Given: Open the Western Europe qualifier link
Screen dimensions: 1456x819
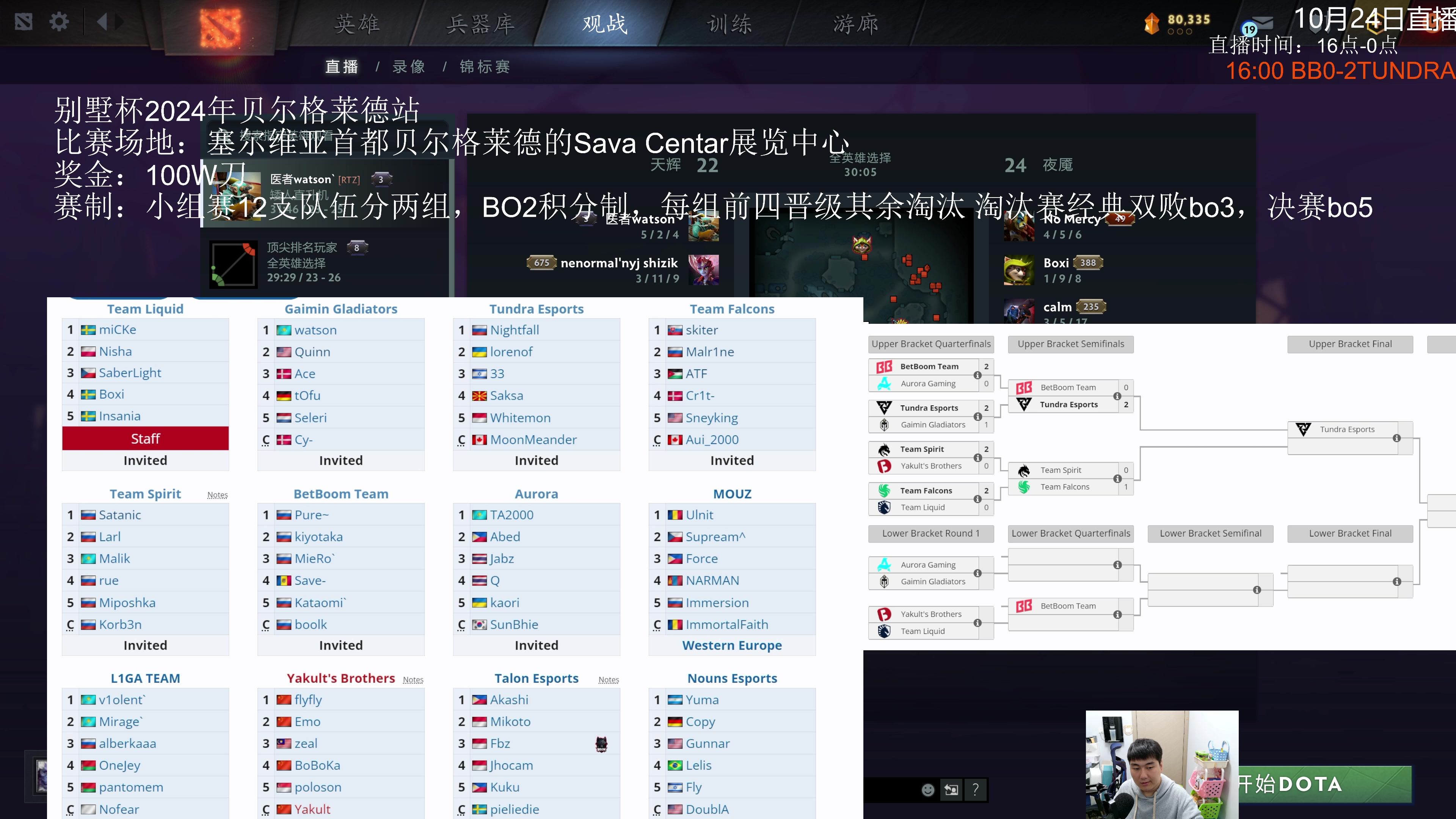Looking at the screenshot, I should coord(732,645).
